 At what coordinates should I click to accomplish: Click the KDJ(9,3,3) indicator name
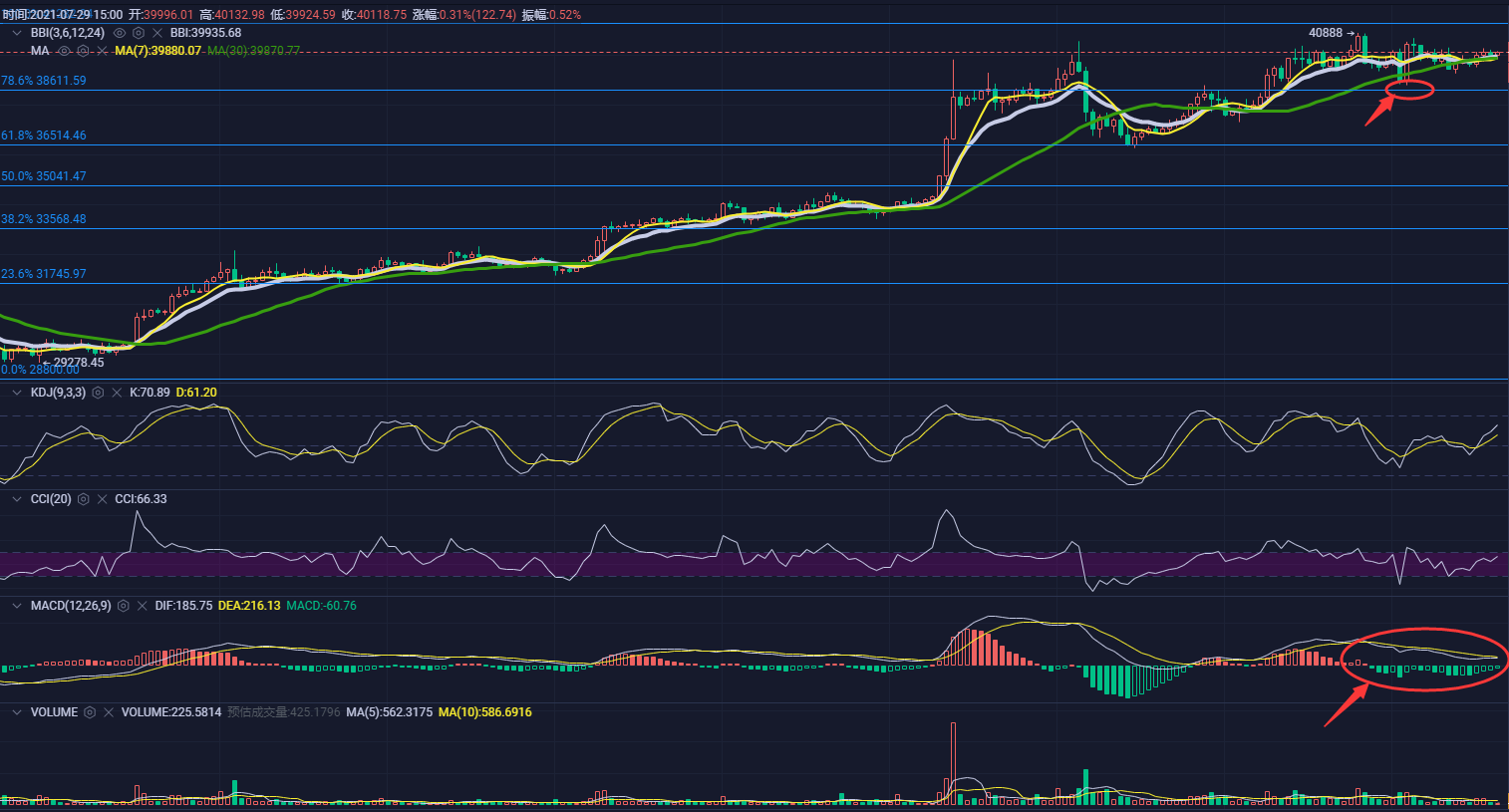[58, 393]
